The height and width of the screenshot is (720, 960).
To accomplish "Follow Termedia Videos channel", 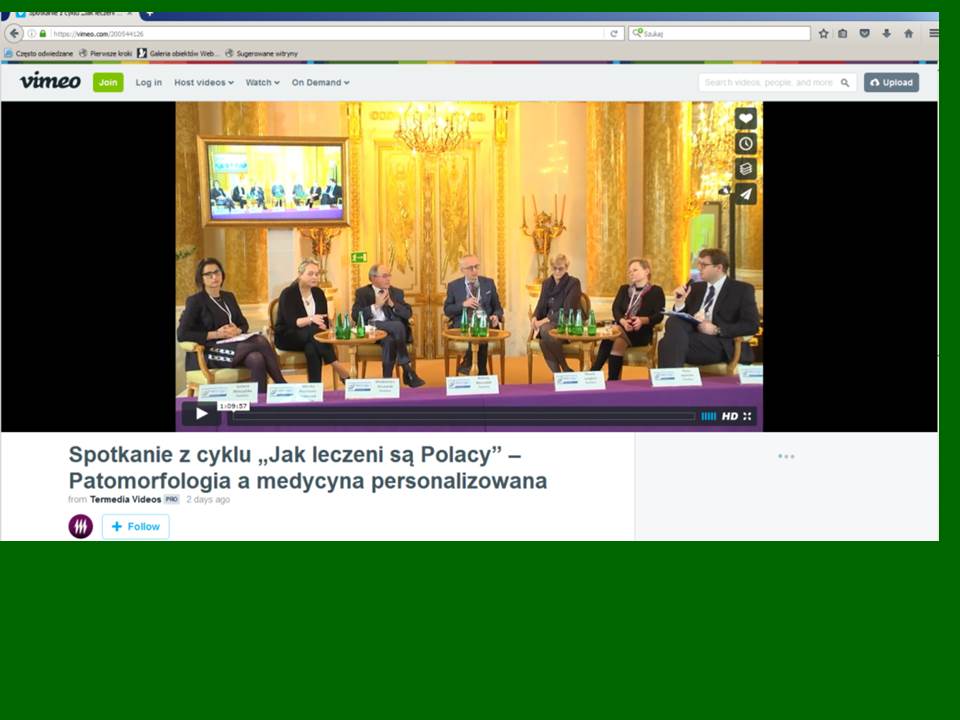I will point(136,526).
